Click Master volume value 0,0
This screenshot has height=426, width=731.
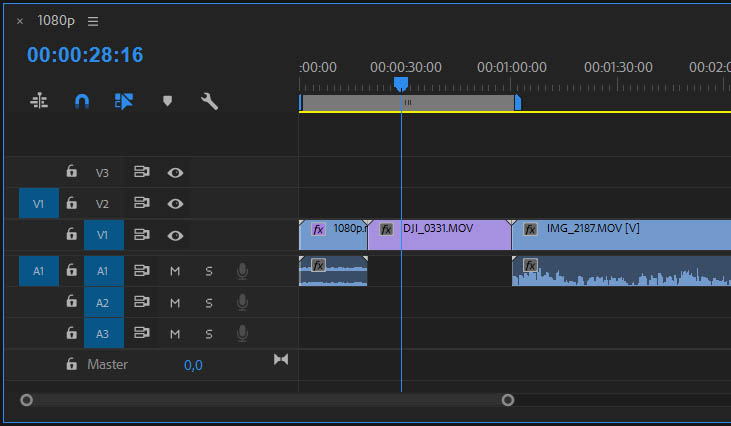point(193,365)
